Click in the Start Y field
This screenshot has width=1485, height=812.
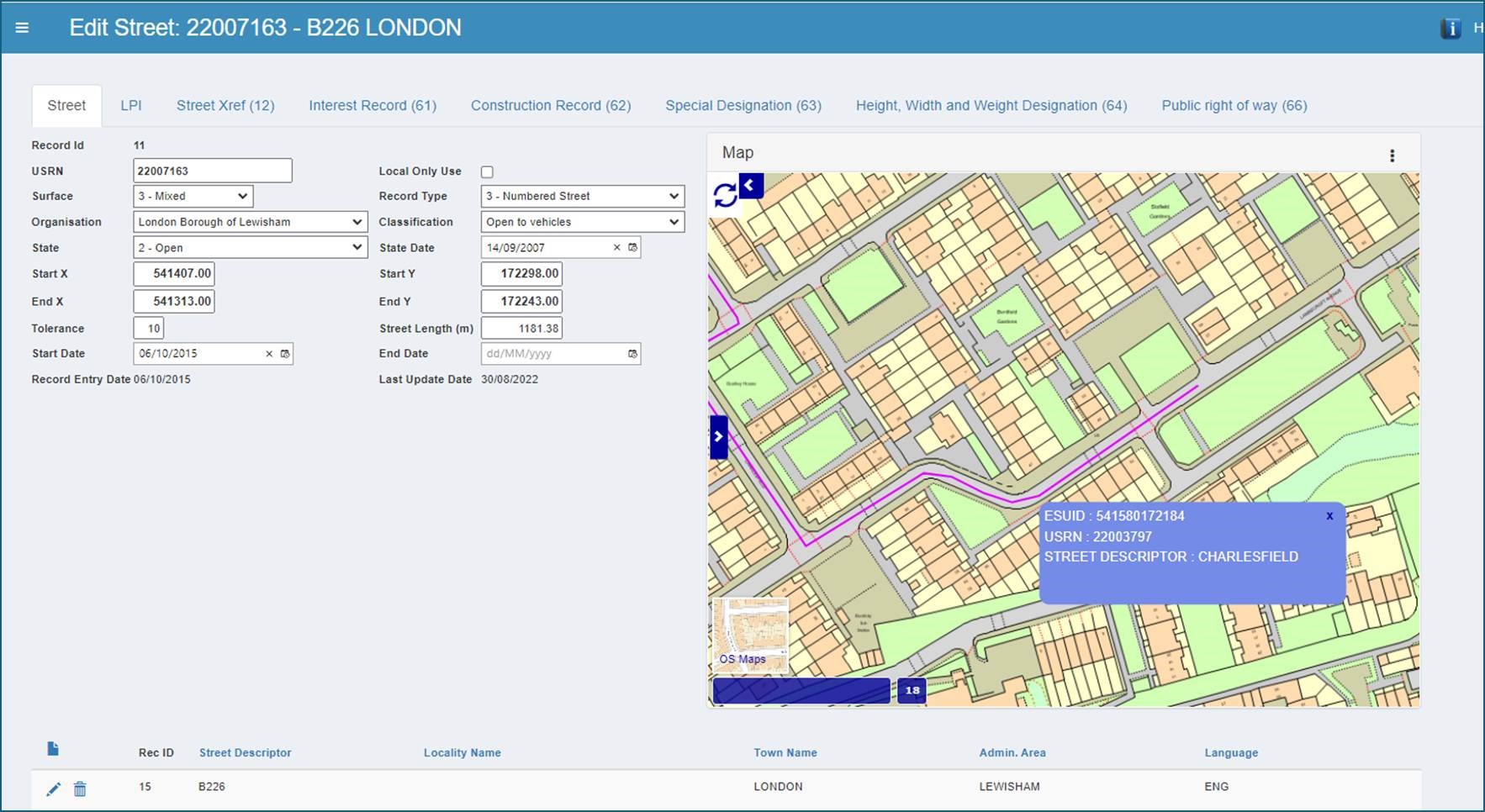521,274
